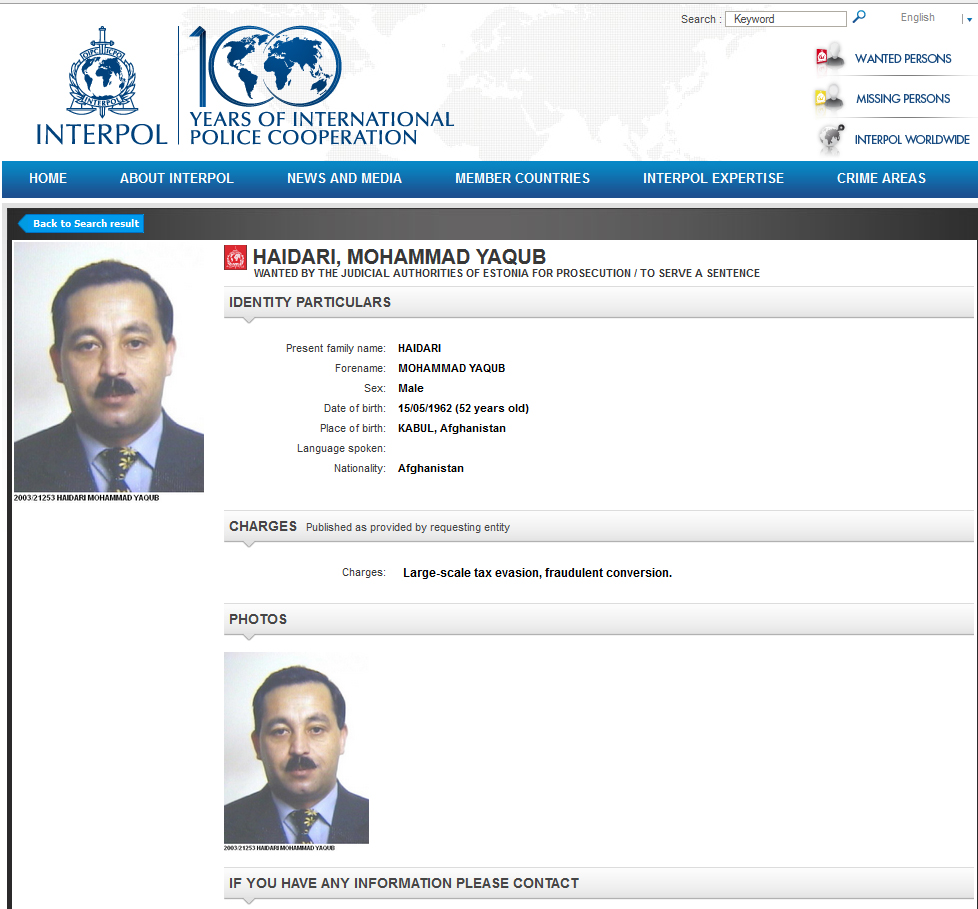Open the Home menu item
This screenshot has width=978, height=909.
click(x=48, y=178)
